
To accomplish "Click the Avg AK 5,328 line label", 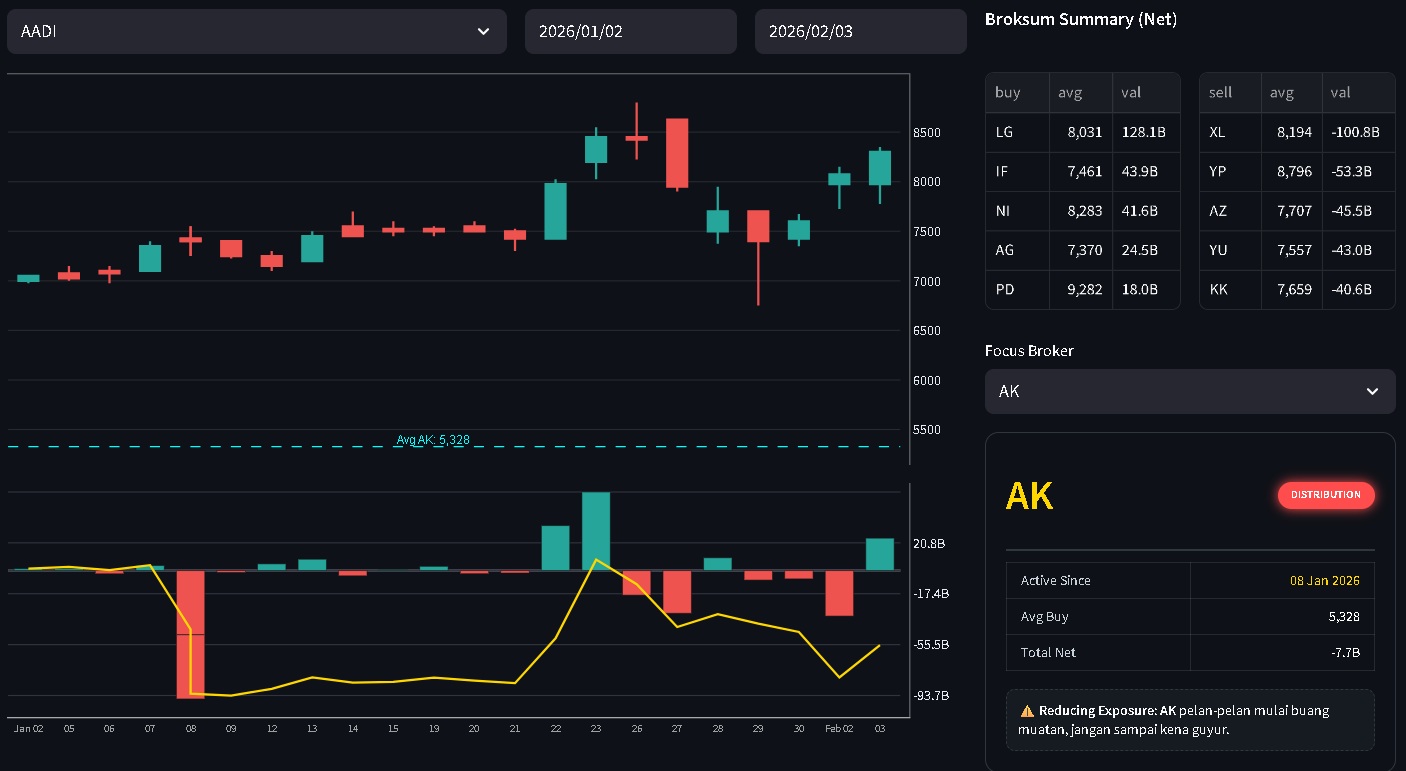I will coord(433,440).
